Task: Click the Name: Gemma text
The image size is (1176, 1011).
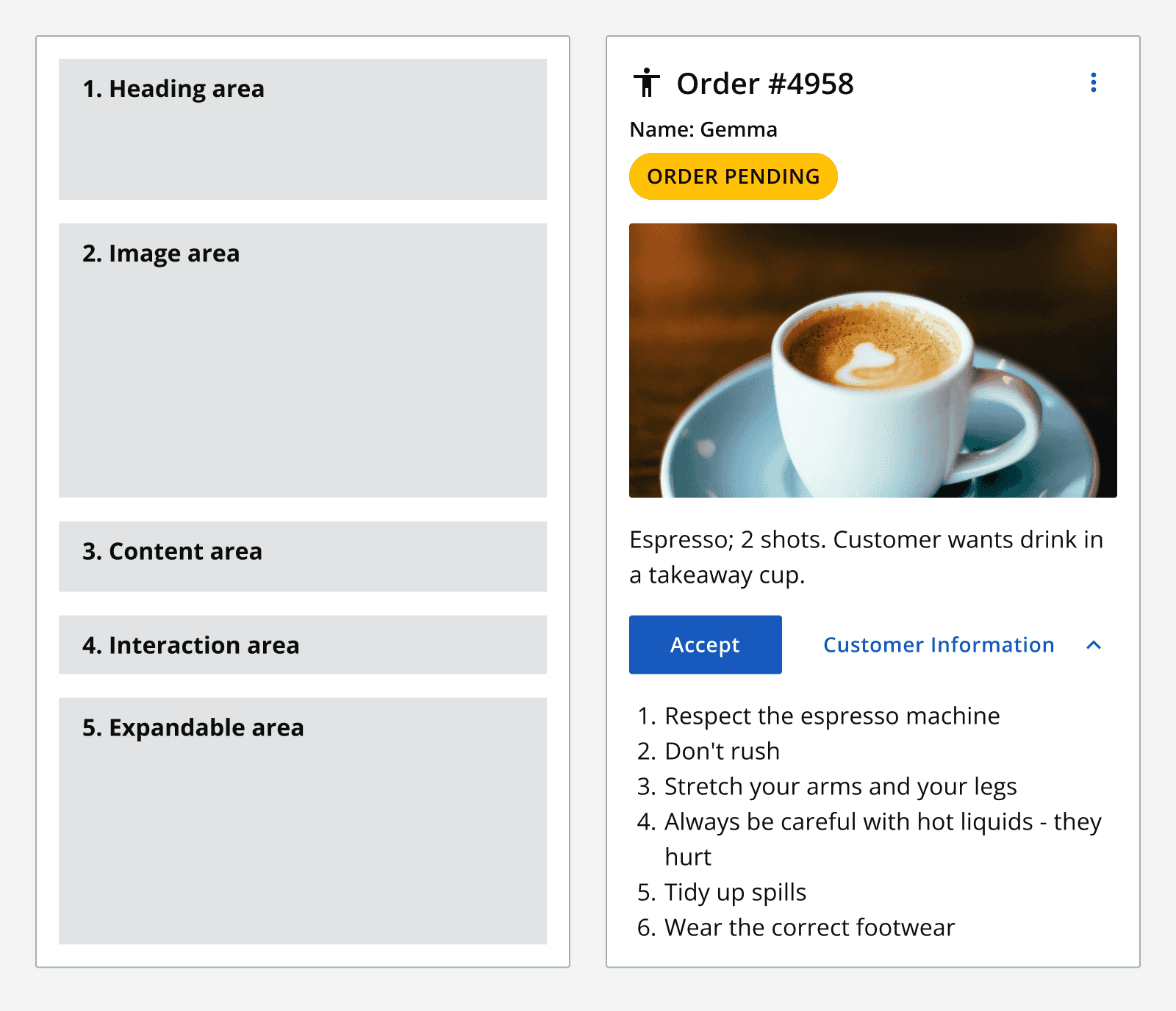Action: (x=703, y=129)
